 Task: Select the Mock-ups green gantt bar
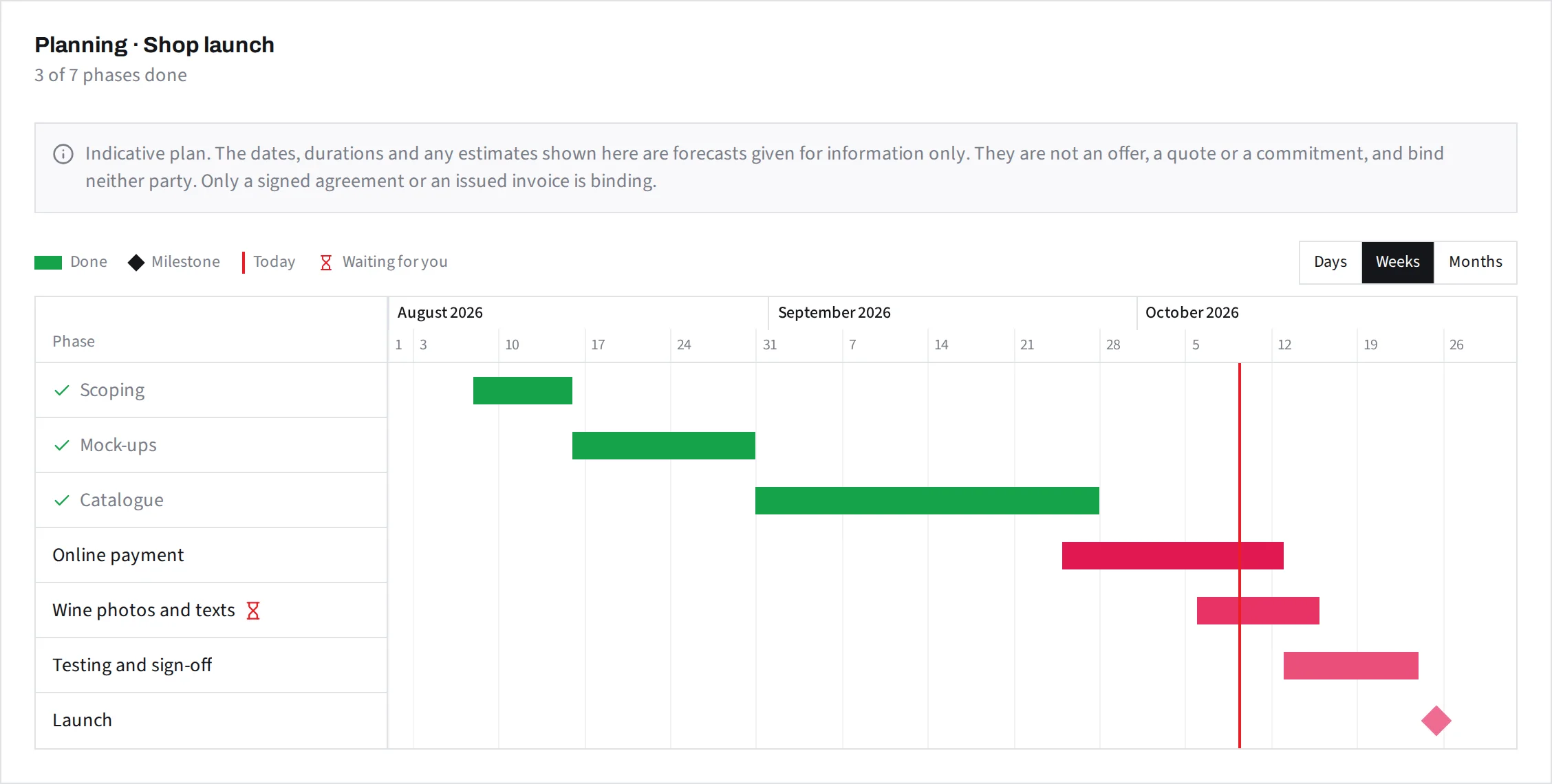point(664,446)
